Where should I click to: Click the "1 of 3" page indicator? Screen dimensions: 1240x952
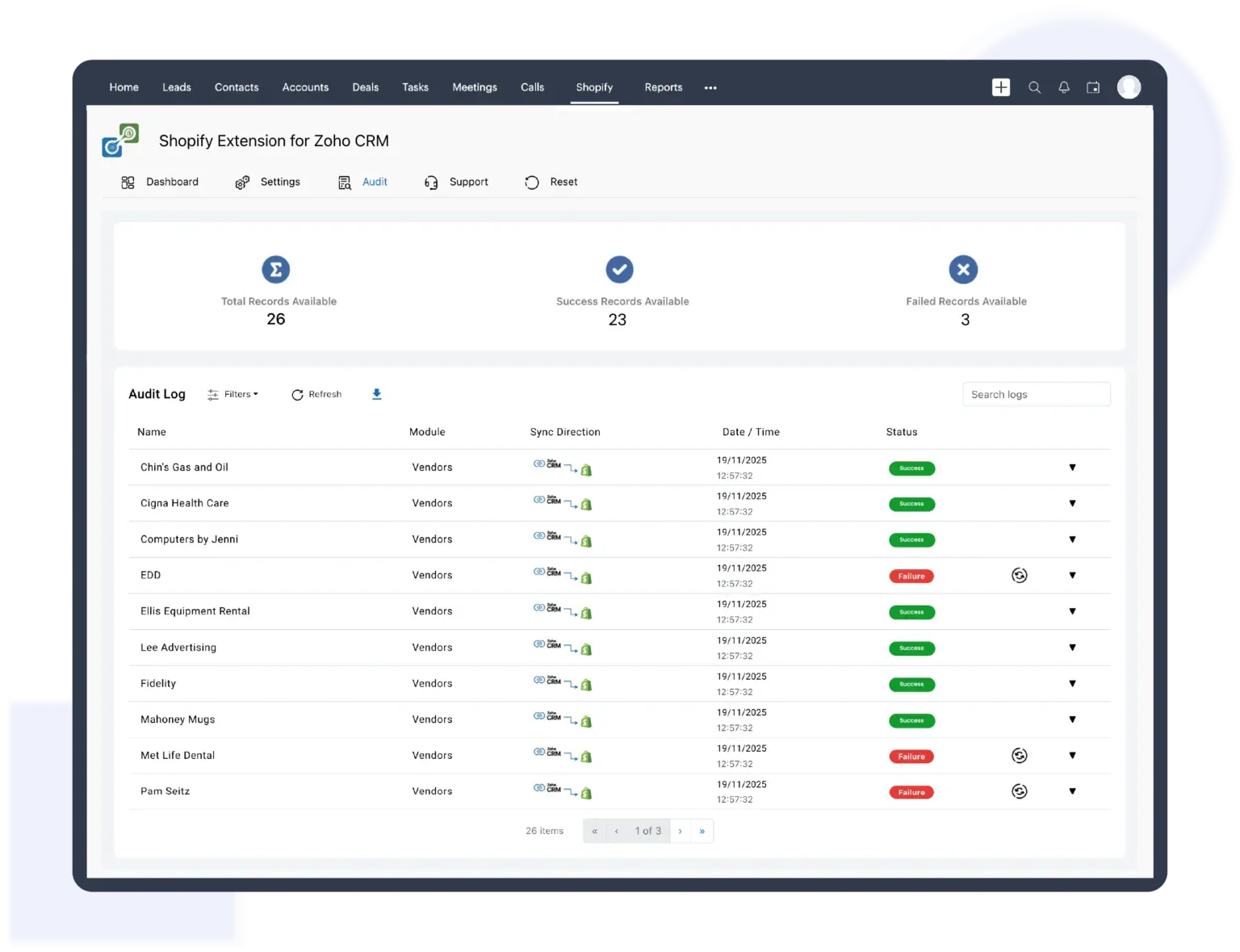pos(647,831)
